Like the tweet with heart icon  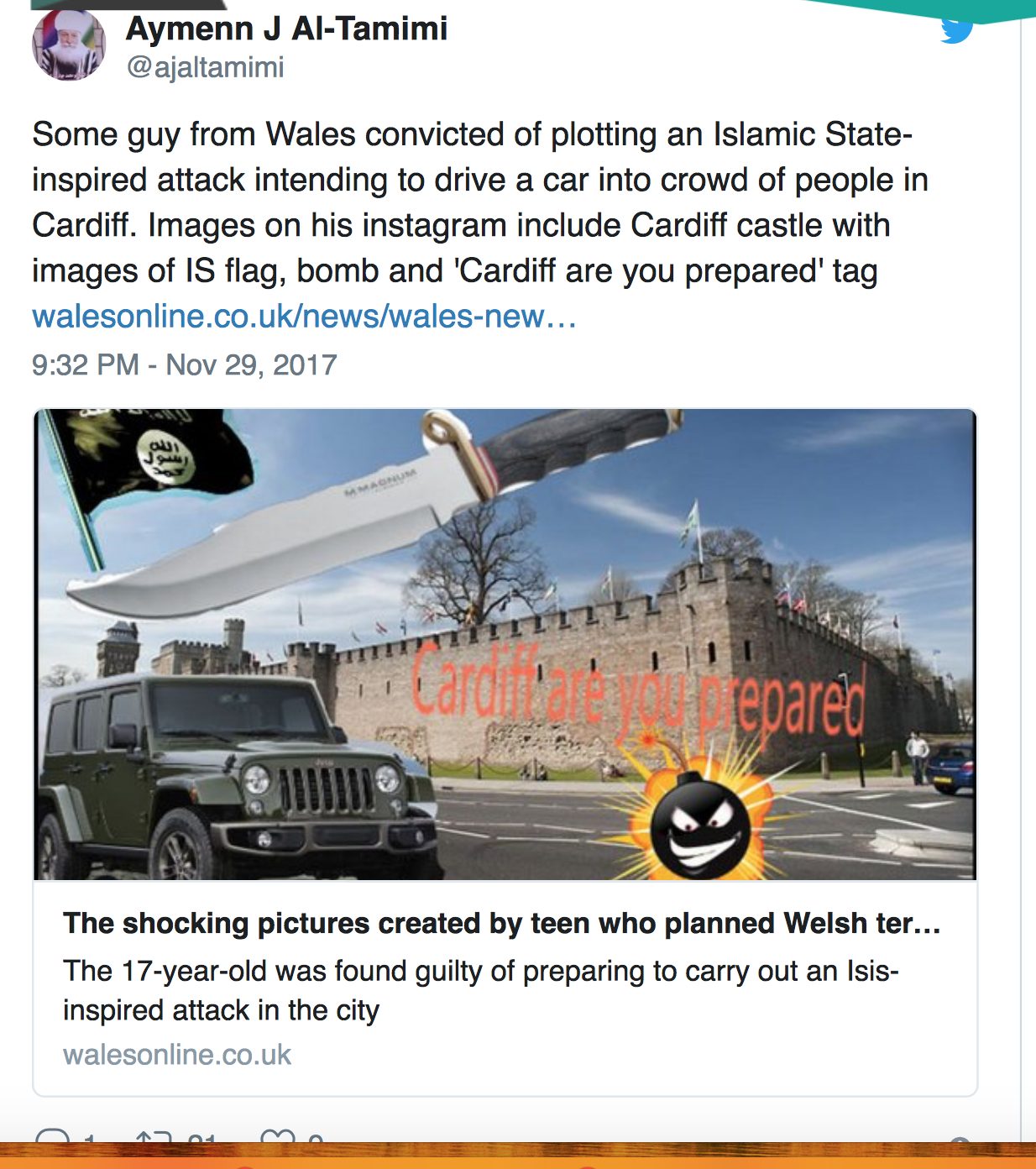(x=278, y=1138)
